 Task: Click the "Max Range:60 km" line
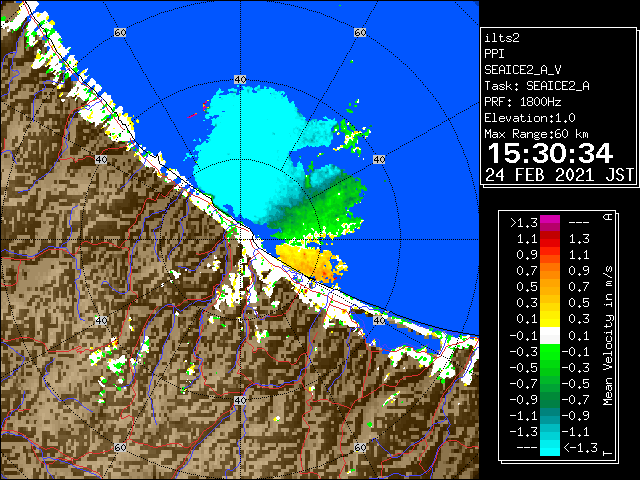coord(536,134)
